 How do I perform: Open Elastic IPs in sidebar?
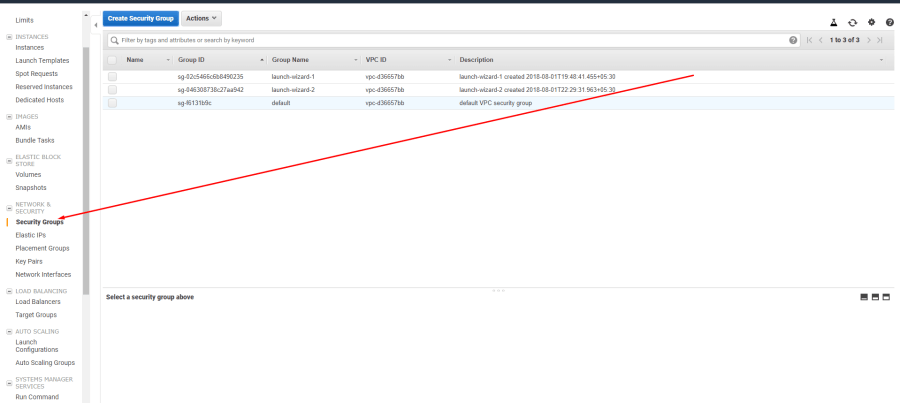pos(31,235)
